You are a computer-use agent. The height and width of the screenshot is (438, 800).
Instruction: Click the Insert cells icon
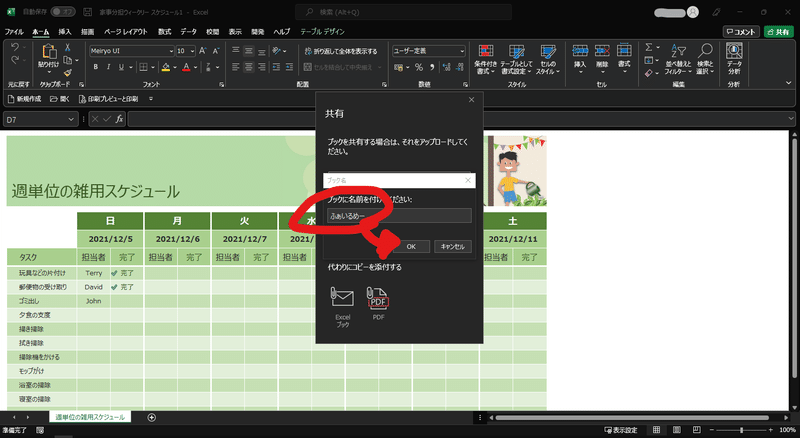tap(580, 52)
